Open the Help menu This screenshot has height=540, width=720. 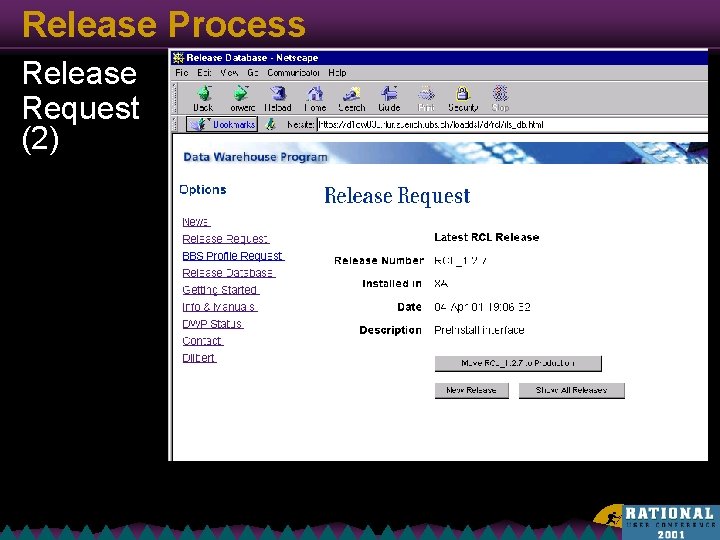[x=337, y=73]
